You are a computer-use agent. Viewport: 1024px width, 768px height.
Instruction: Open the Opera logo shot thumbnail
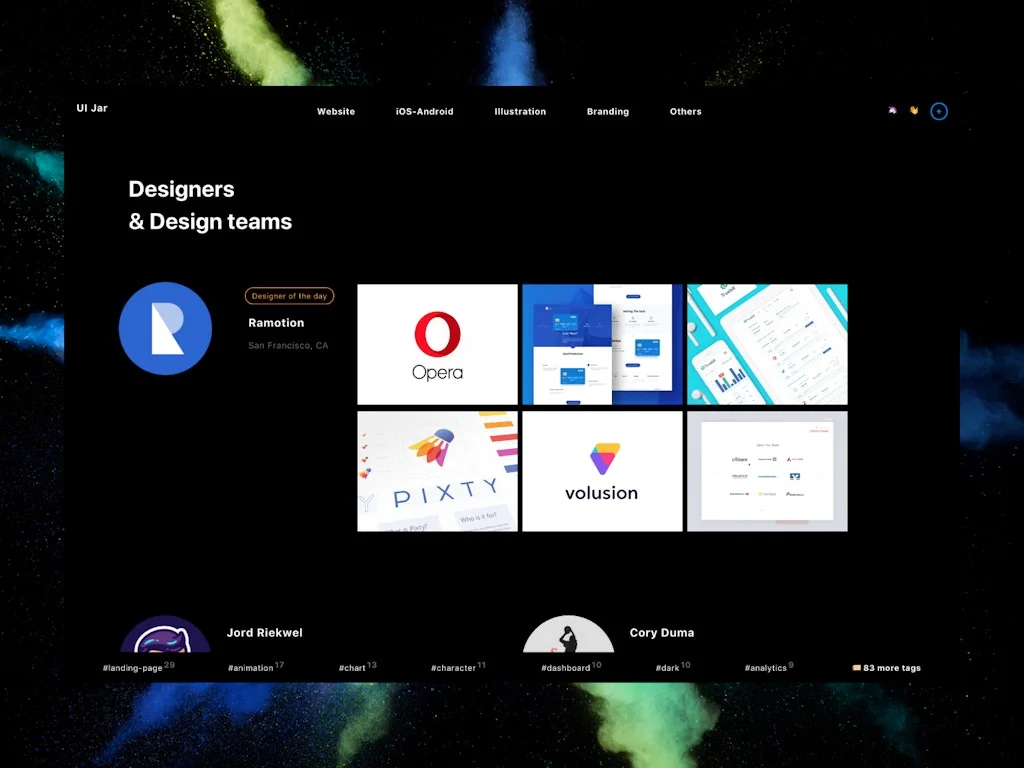pos(437,343)
